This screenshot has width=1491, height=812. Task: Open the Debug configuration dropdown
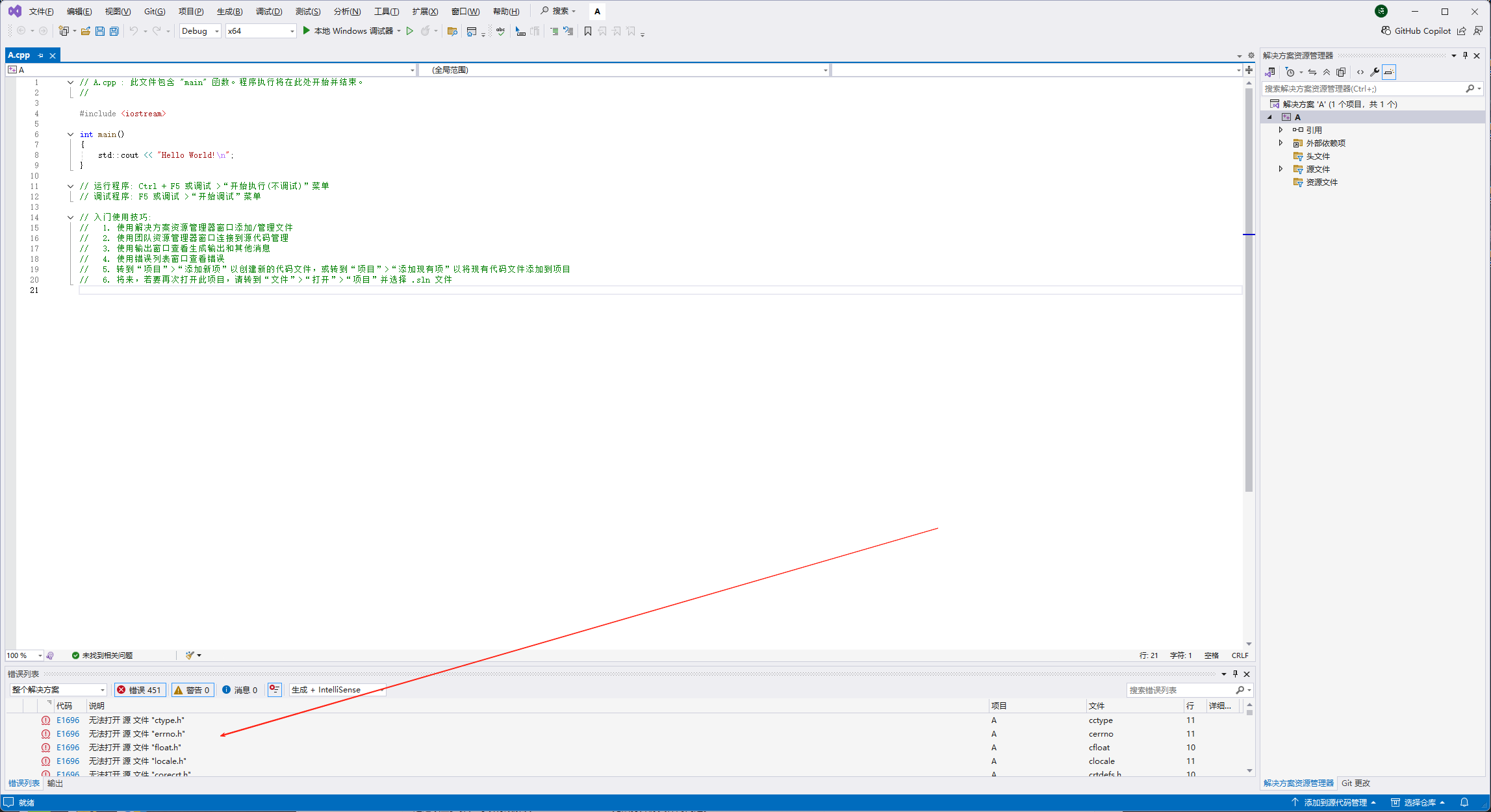200,31
